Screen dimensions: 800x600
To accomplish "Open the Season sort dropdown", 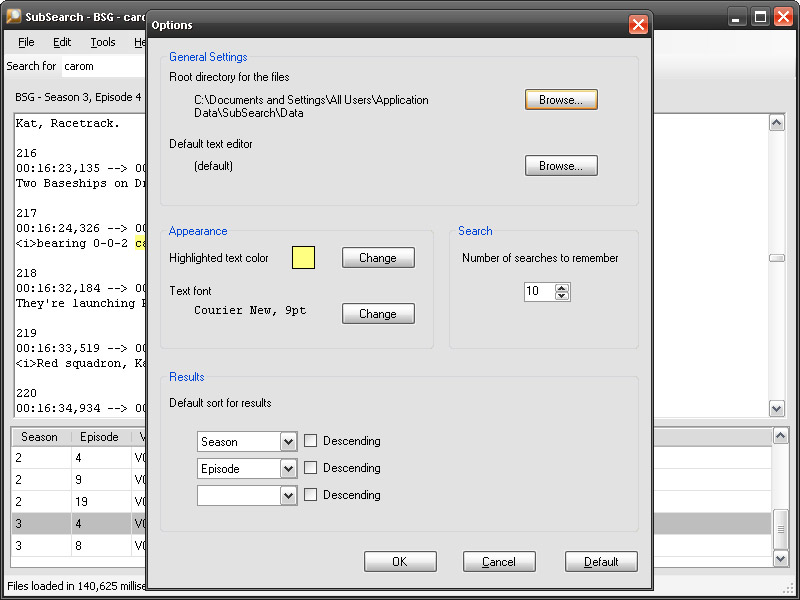I will click(289, 441).
